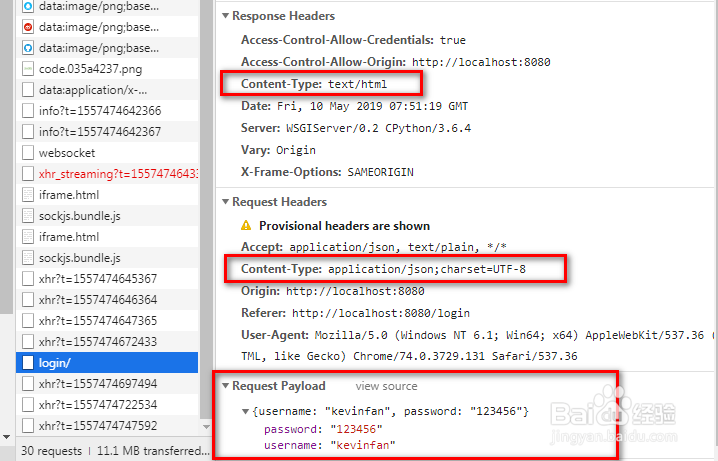Click the X-Frame-Options SAMEORIGIN line
The height and width of the screenshot is (461, 718).
point(327,172)
